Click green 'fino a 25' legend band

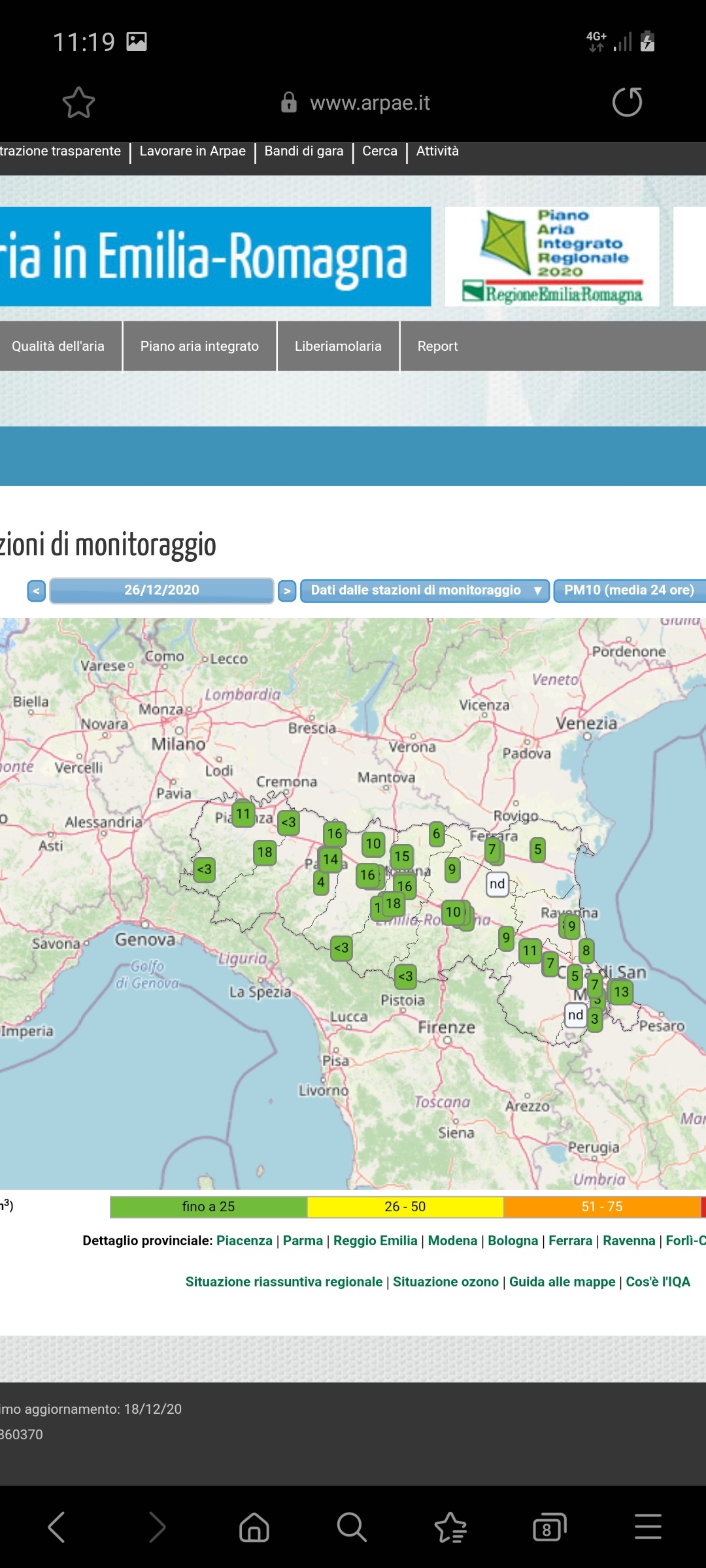click(209, 1207)
